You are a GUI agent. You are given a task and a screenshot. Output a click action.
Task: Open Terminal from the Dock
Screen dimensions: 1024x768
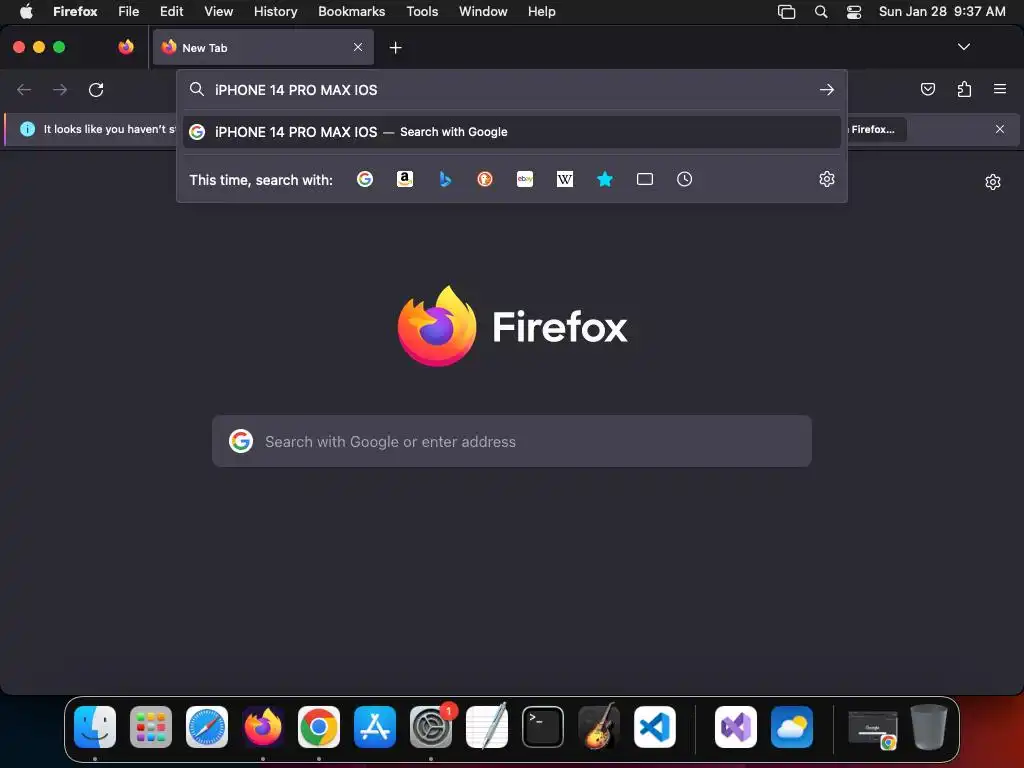(543, 727)
